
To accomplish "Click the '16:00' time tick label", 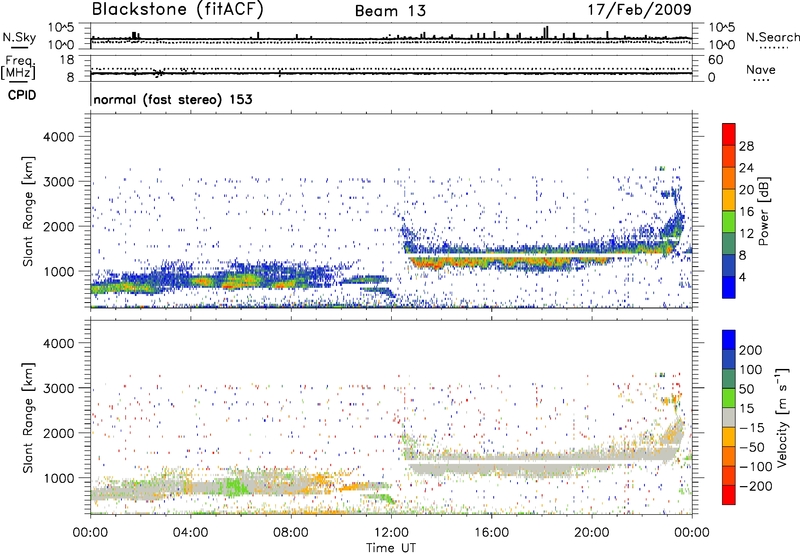I will (491, 533).
